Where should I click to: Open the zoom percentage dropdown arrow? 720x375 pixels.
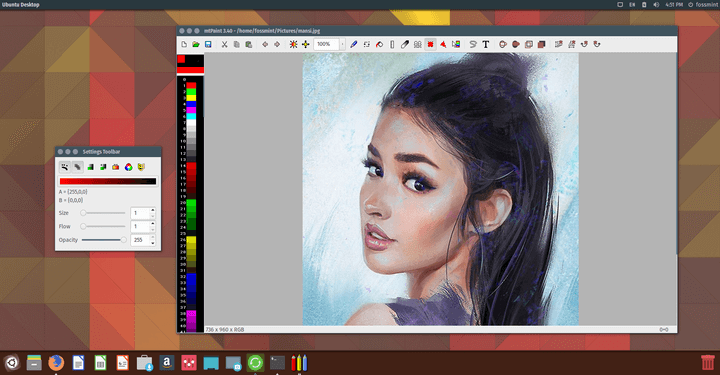point(343,45)
